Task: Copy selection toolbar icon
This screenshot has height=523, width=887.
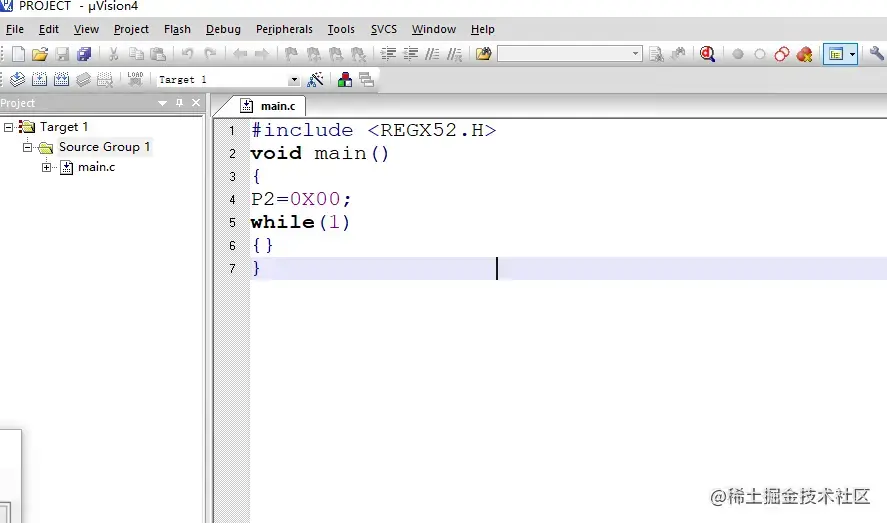Action: (x=136, y=54)
